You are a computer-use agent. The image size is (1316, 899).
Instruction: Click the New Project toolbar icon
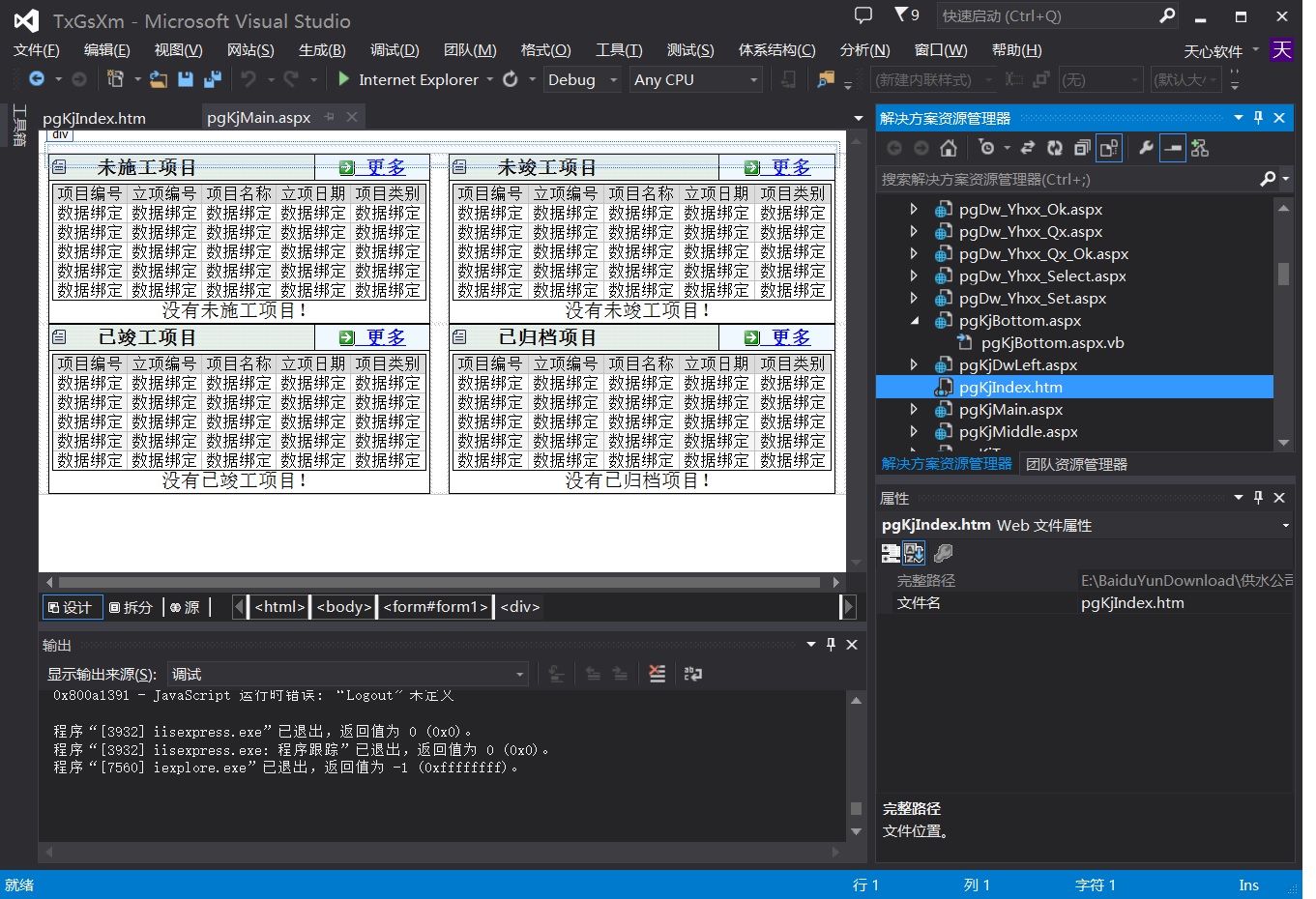pos(115,79)
